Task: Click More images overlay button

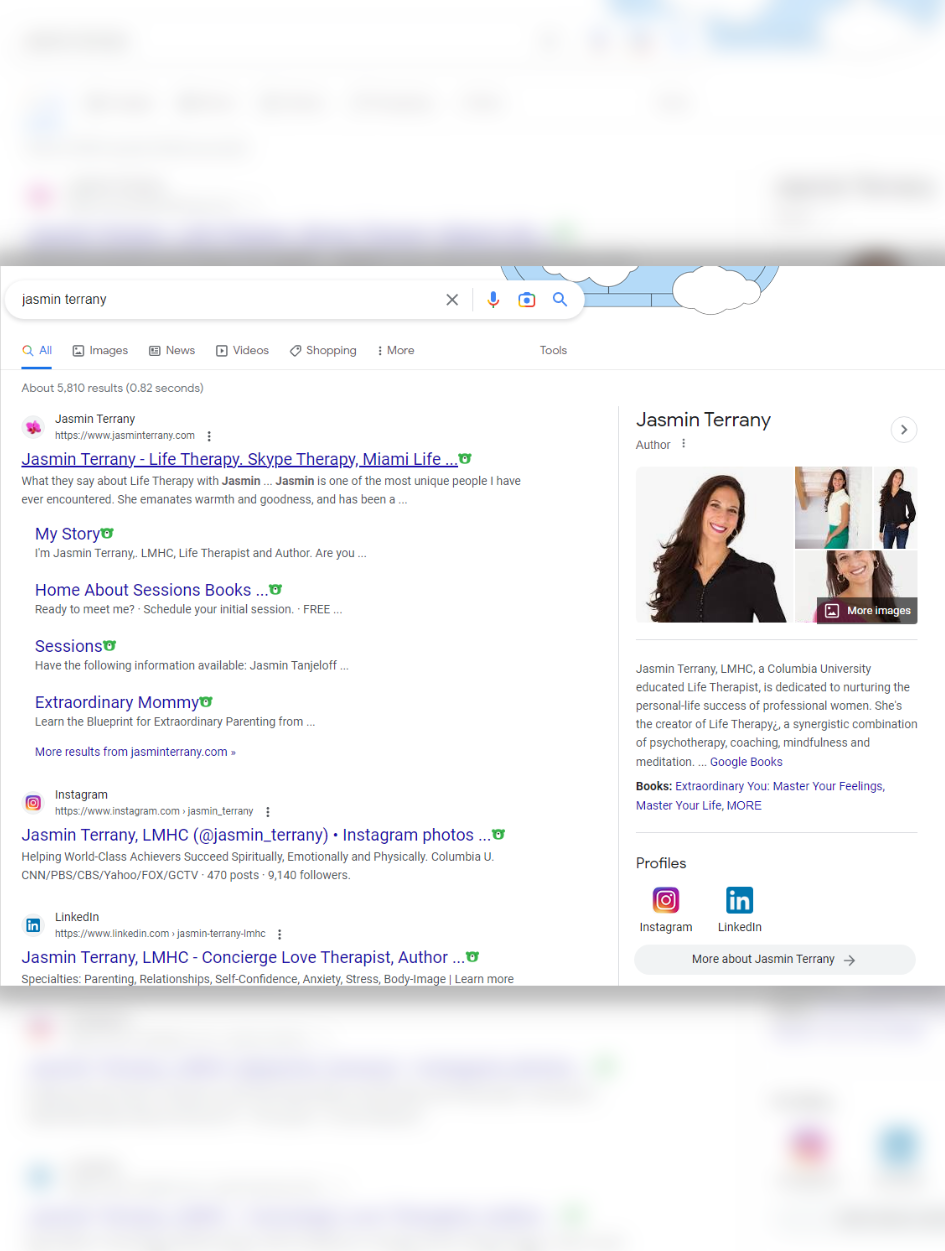Action: [x=867, y=611]
